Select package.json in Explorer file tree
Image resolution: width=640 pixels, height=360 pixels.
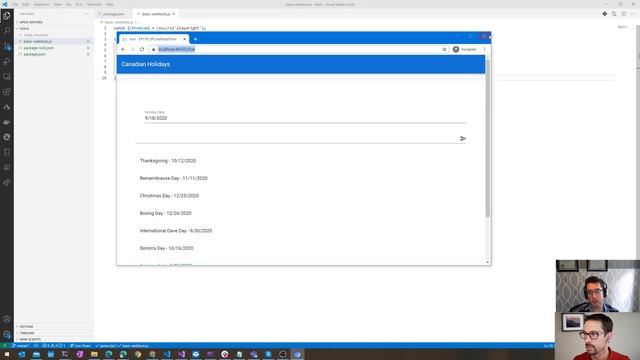[x=55, y=54]
